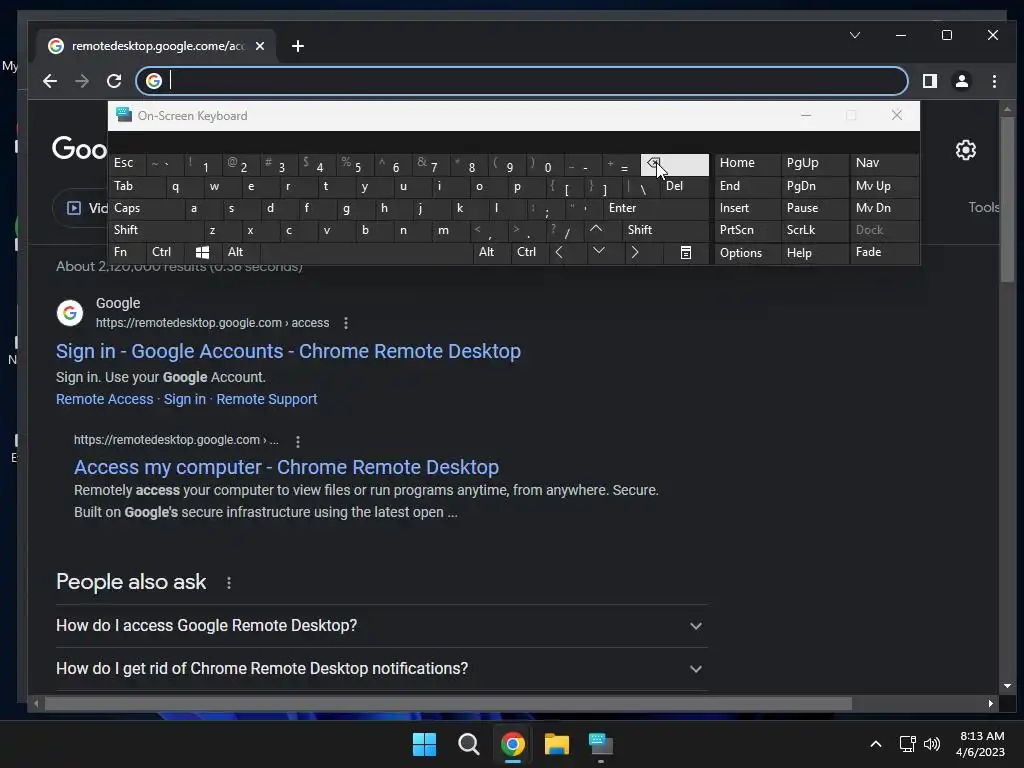Close the On-Screen Keyboard window
The image size is (1024, 768).
coord(897,116)
